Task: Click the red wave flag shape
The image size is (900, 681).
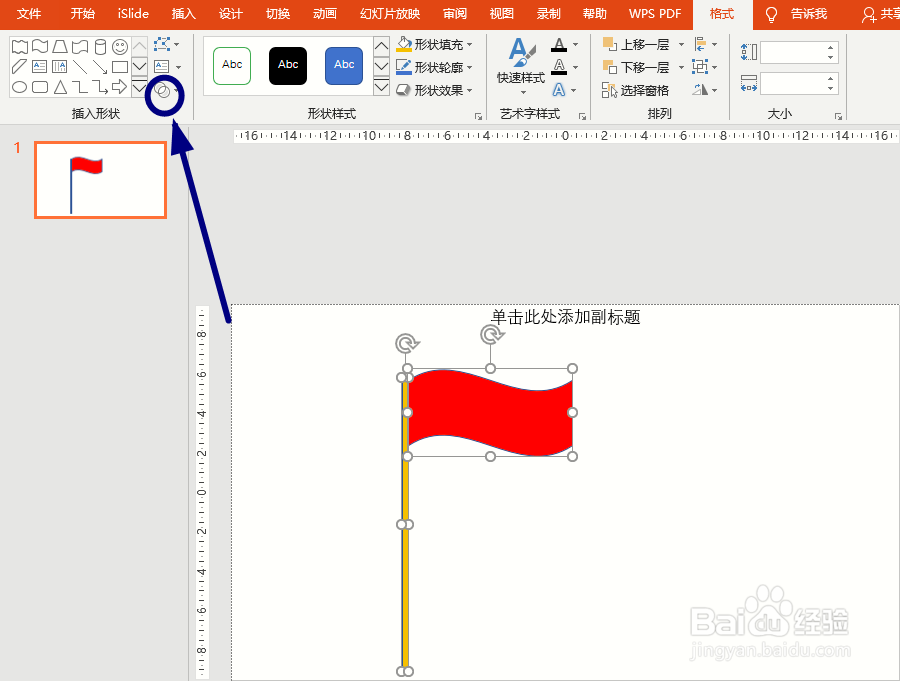Action: (490, 412)
